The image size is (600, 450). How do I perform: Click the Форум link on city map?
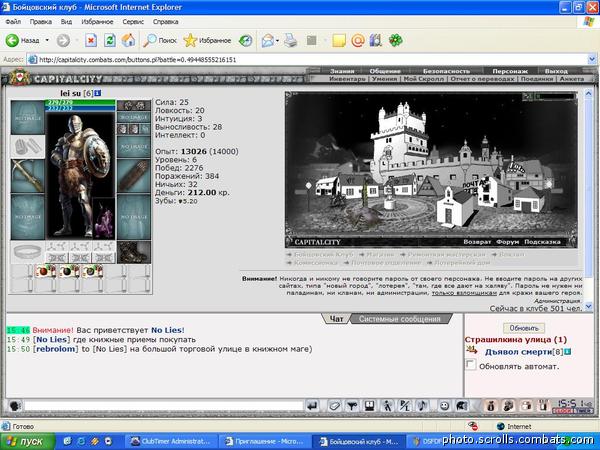tap(507, 241)
